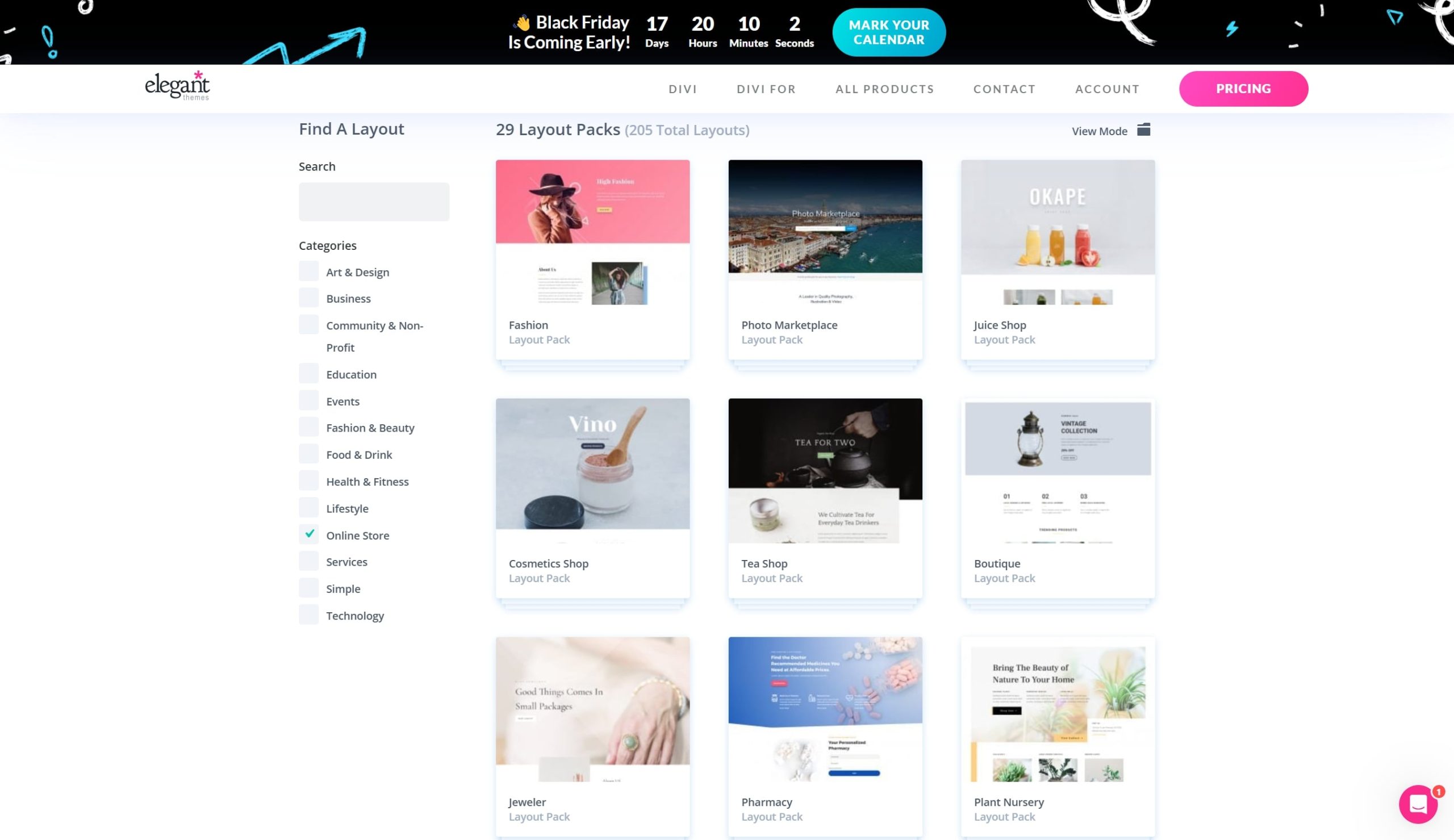The image size is (1454, 840).
Task: Click the View Mode grid icon
Action: pos(1145,131)
